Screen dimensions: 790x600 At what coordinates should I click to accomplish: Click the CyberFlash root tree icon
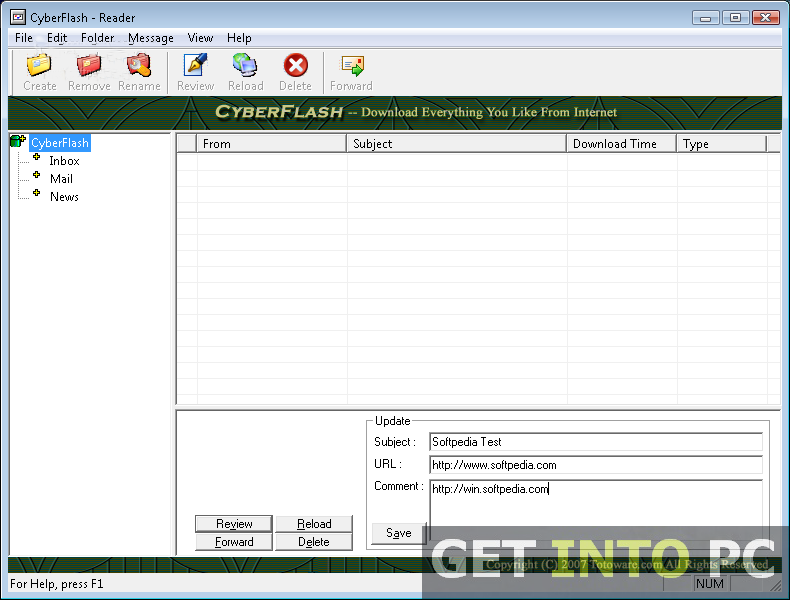click(18, 142)
